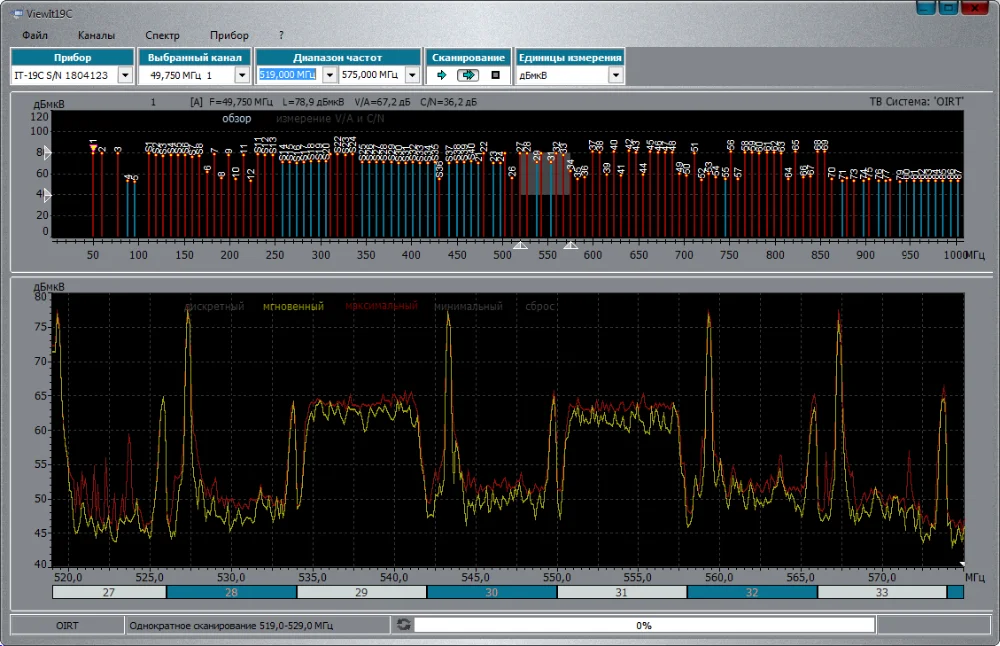
Task: Maximize the ViewIt19C window
Action: 948,8
